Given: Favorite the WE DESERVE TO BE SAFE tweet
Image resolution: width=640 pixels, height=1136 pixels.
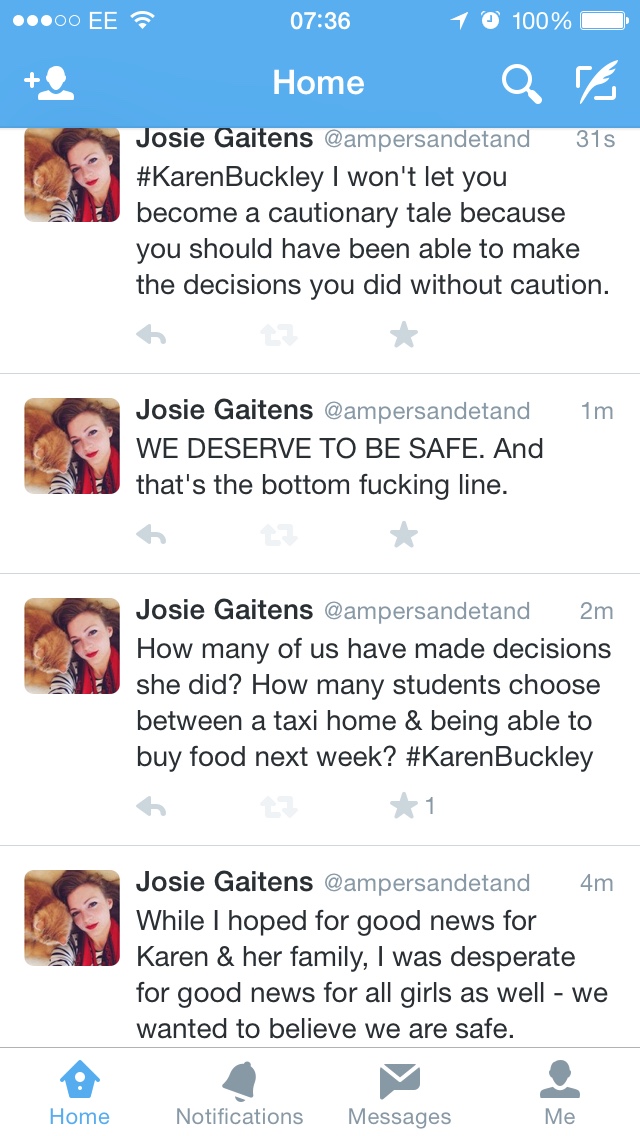Looking at the screenshot, I should [404, 537].
